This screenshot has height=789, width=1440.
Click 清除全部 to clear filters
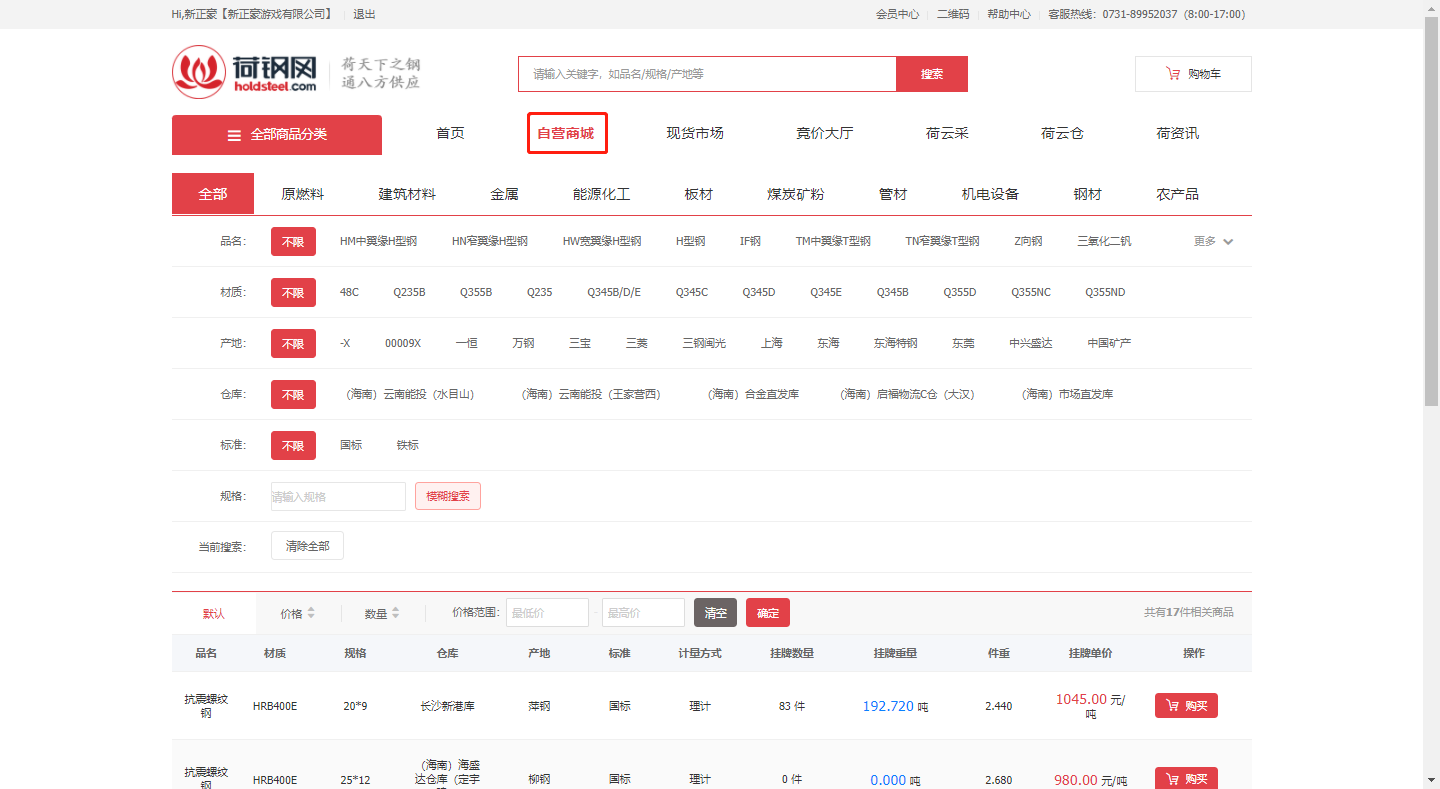[x=307, y=546]
